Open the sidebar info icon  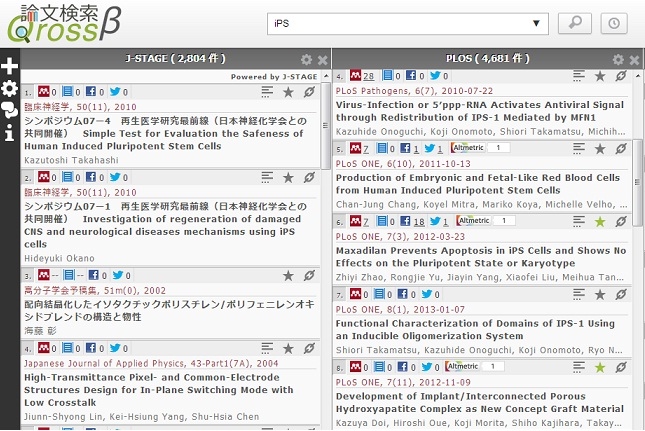click(9, 132)
